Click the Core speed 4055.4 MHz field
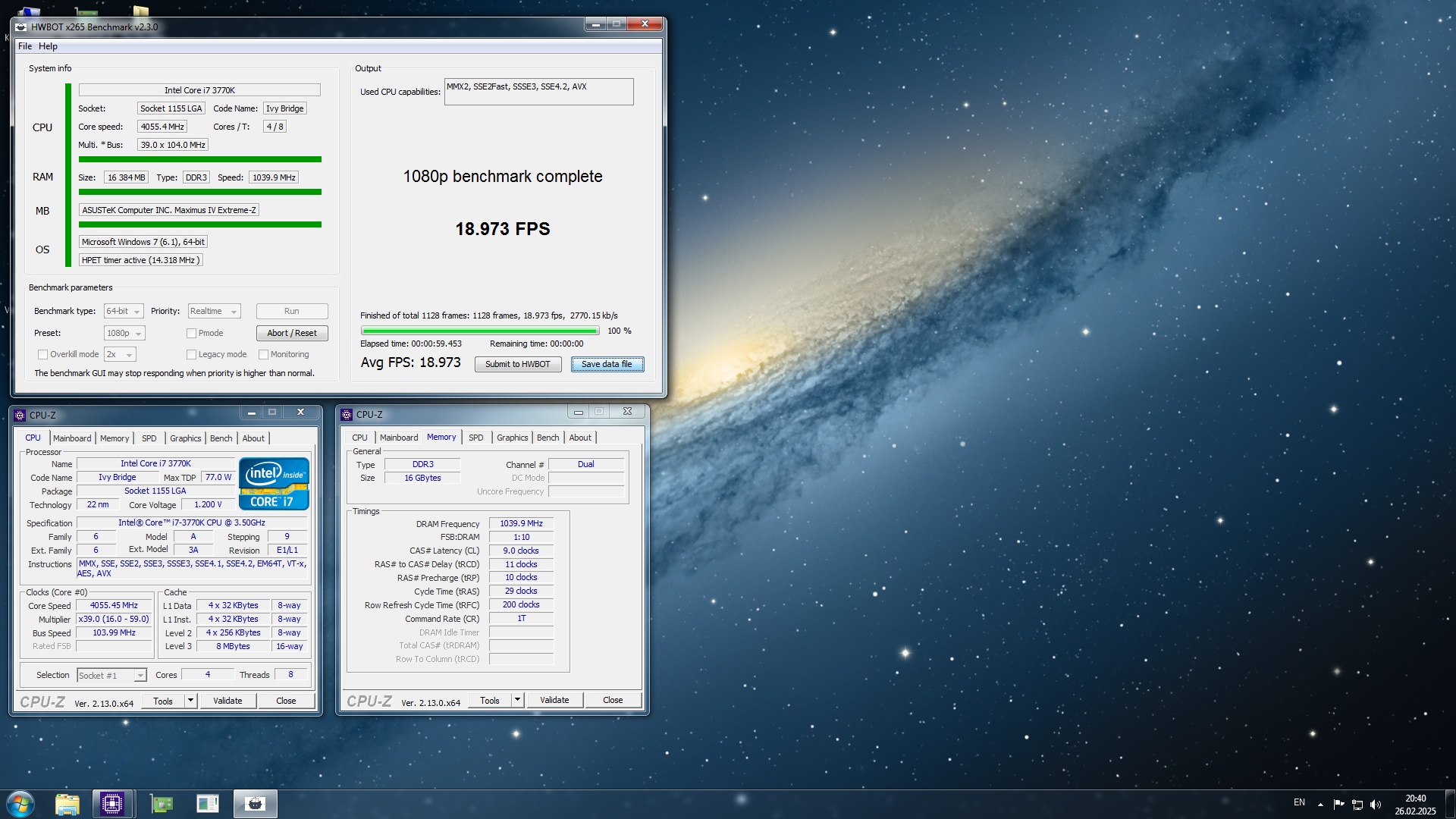Image resolution: width=1456 pixels, height=819 pixels. (162, 127)
